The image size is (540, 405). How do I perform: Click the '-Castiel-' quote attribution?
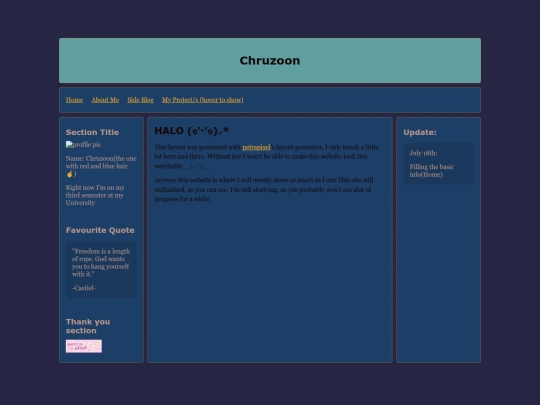[x=84, y=288]
